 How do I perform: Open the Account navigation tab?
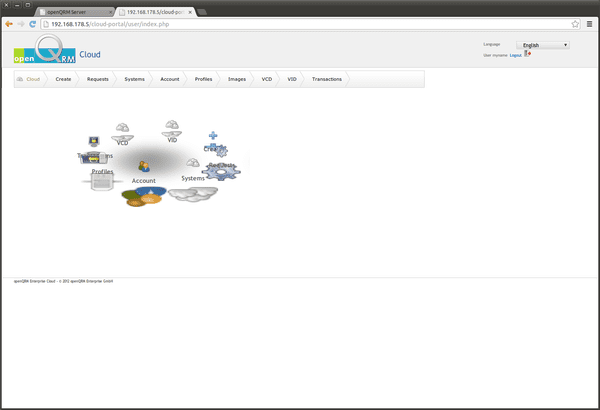[x=170, y=79]
